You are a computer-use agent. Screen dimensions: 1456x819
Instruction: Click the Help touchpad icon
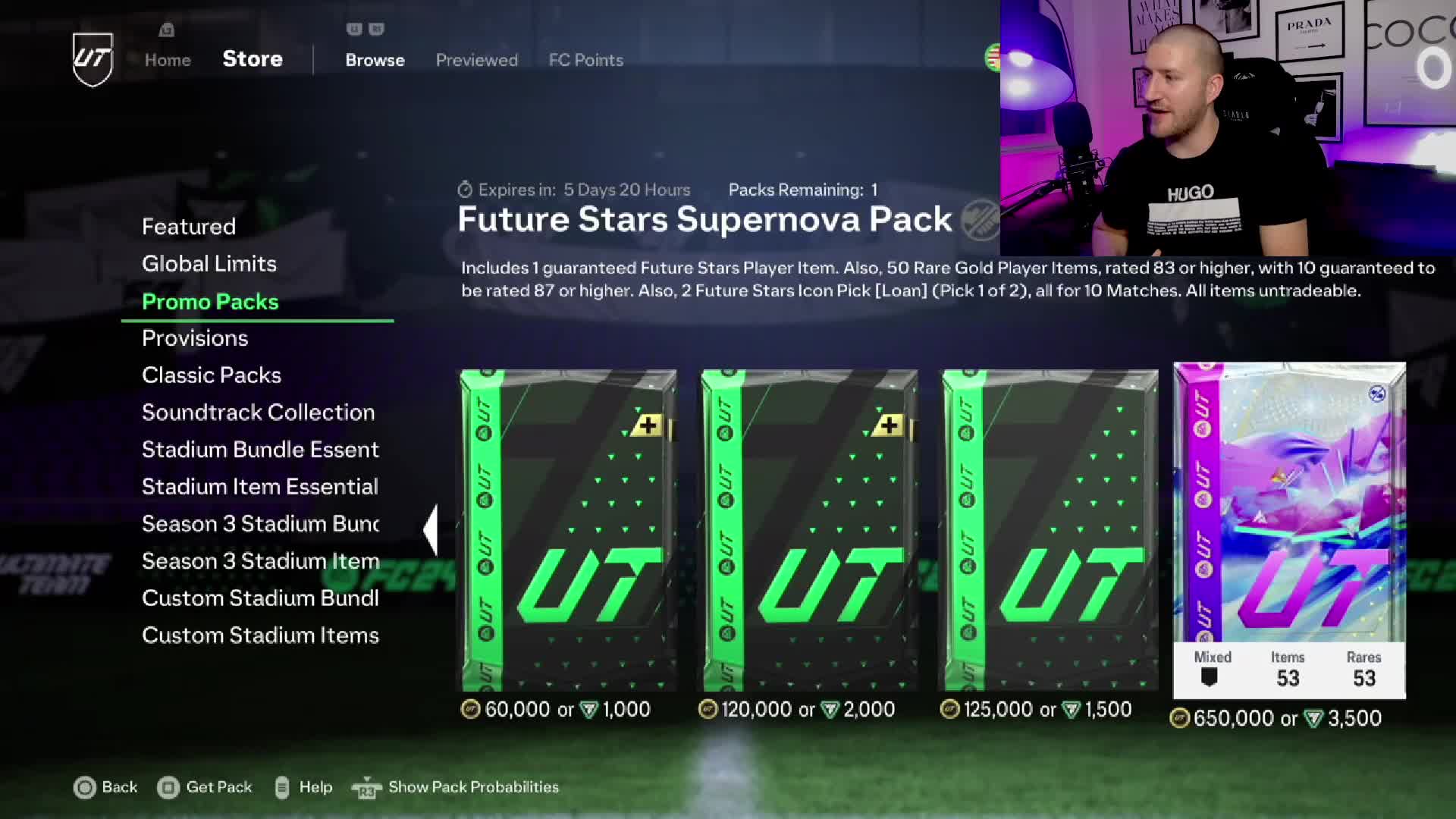pos(281,788)
